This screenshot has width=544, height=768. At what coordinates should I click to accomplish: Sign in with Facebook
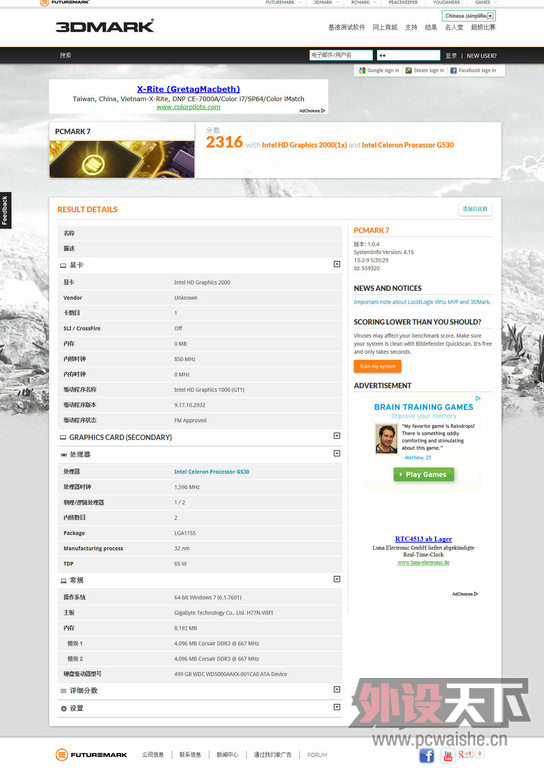coord(473,71)
